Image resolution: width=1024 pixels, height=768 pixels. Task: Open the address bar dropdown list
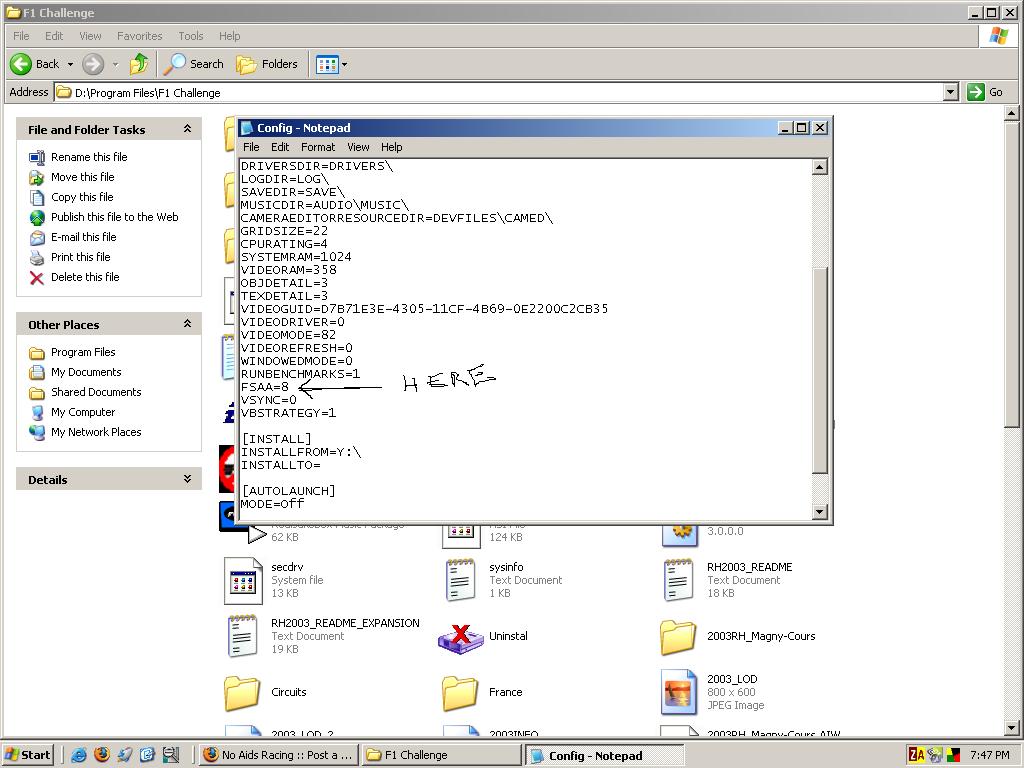pyautogui.click(x=950, y=92)
